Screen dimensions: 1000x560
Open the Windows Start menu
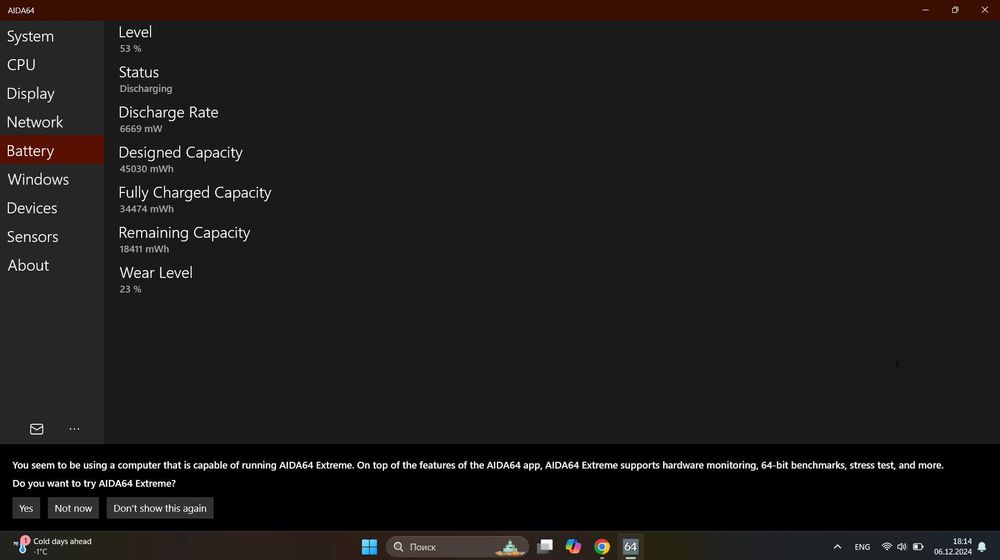click(369, 547)
